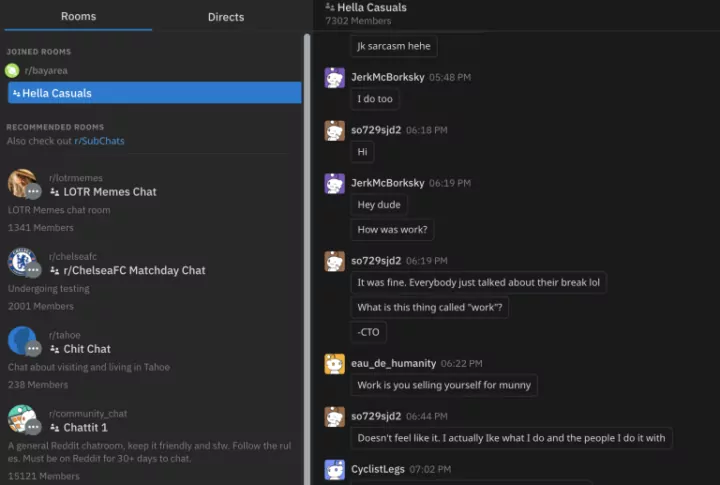Open the r/SubChats link
The height and width of the screenshot is (485, 720).
(x=99, y=141)
